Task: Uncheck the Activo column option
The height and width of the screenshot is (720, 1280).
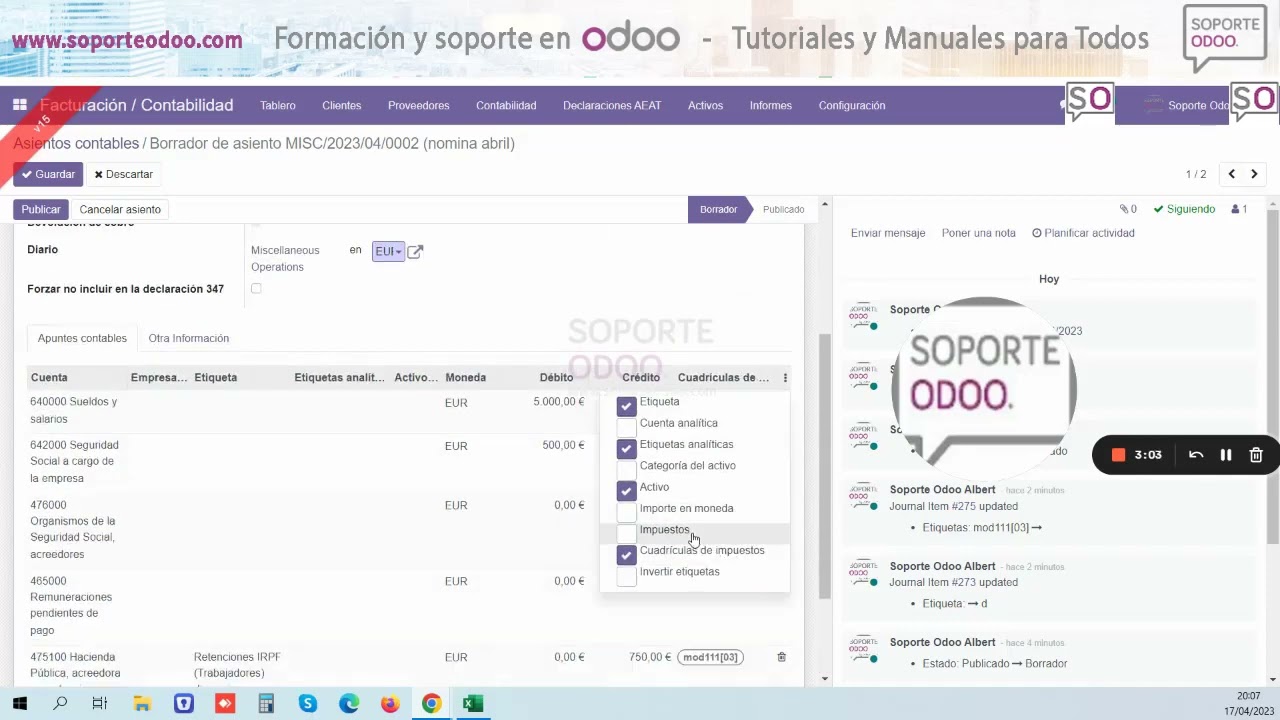Action: (x=626, y=491)
